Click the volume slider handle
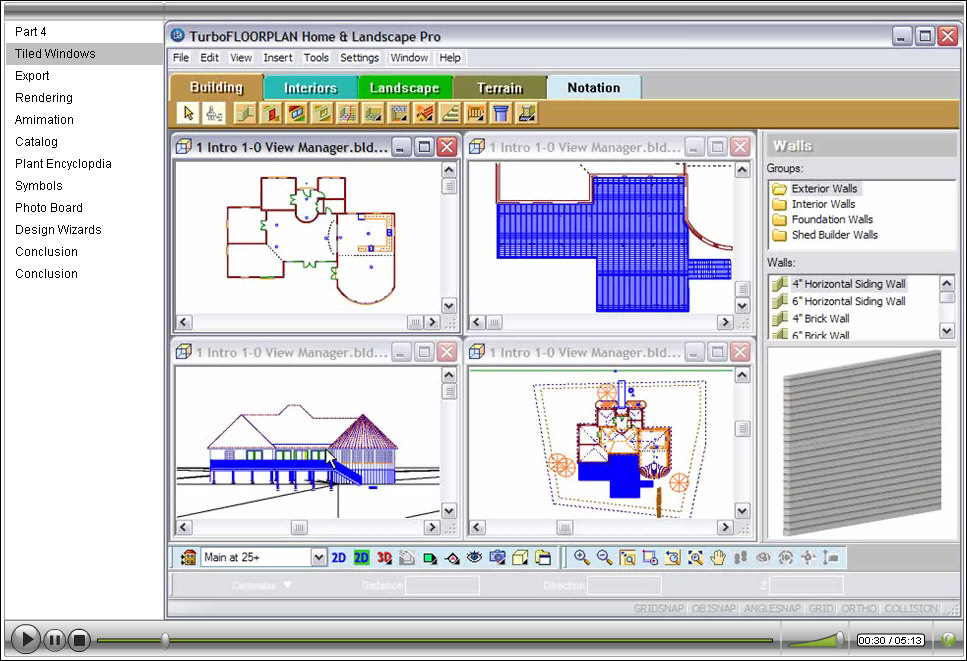Image resolution: width=967 pixels, height=661 pixels. pyautogui.click(x=839, y=639)
